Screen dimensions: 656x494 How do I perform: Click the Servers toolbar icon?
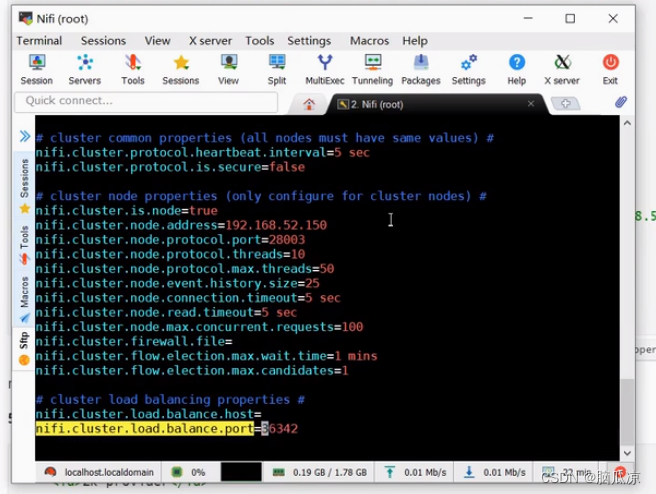click(x=85, y=70)
